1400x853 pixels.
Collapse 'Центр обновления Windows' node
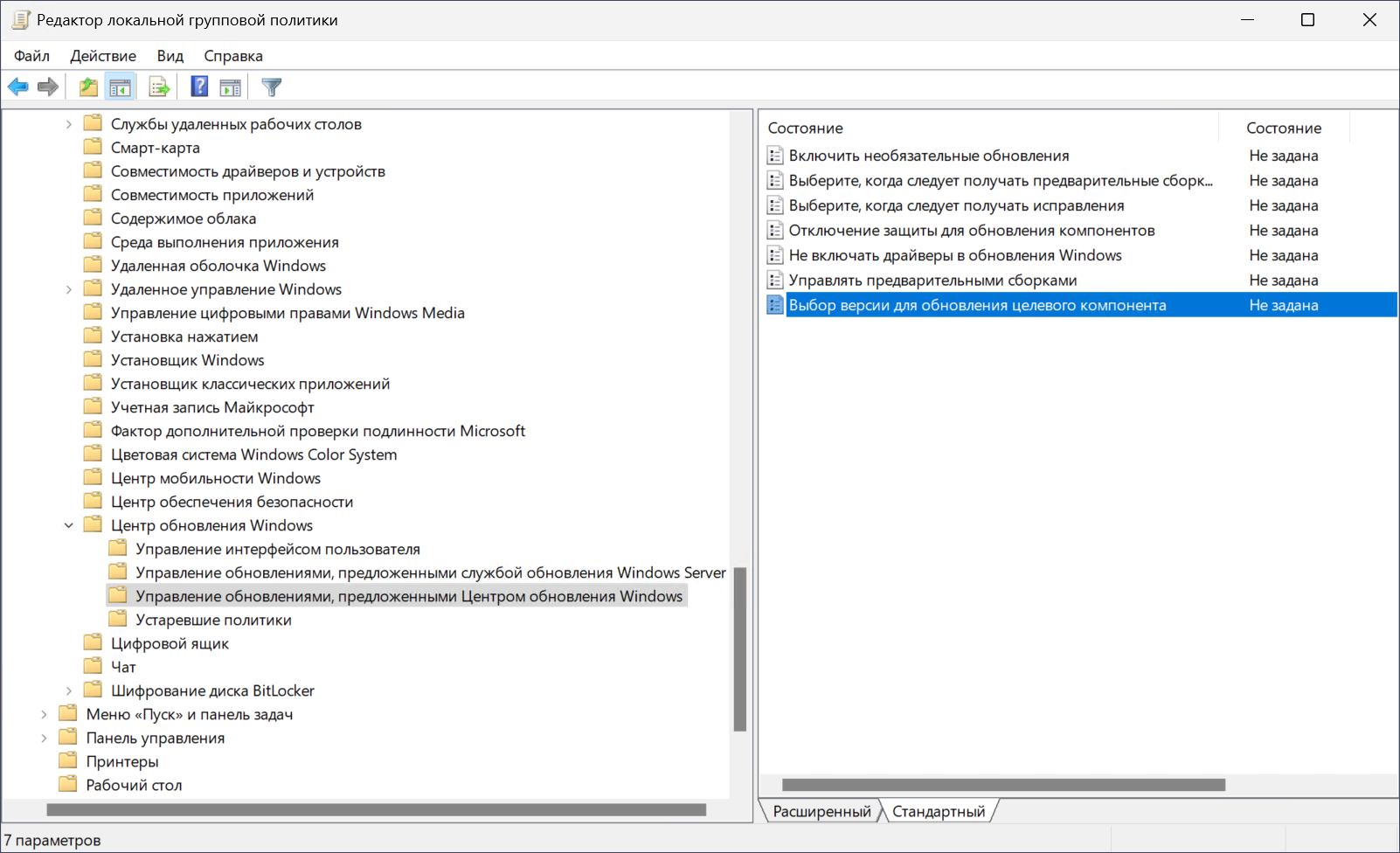pos(69,525)
